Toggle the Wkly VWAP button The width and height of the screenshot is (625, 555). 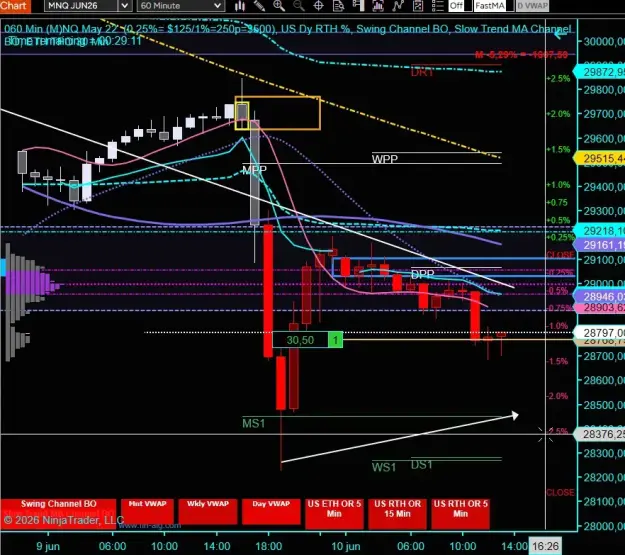click(208, 511)
